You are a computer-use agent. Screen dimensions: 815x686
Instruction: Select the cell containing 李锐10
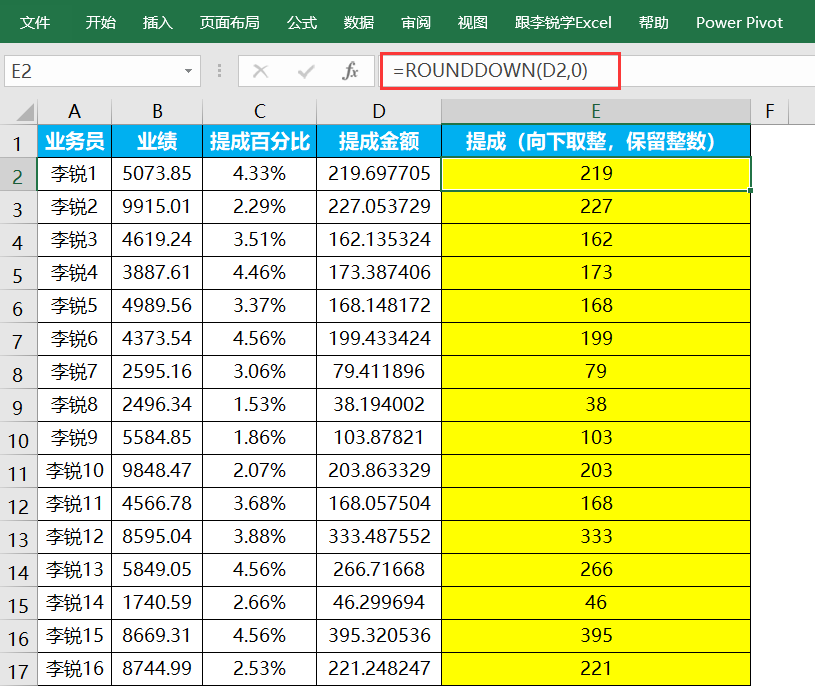[x=74, y=471]
